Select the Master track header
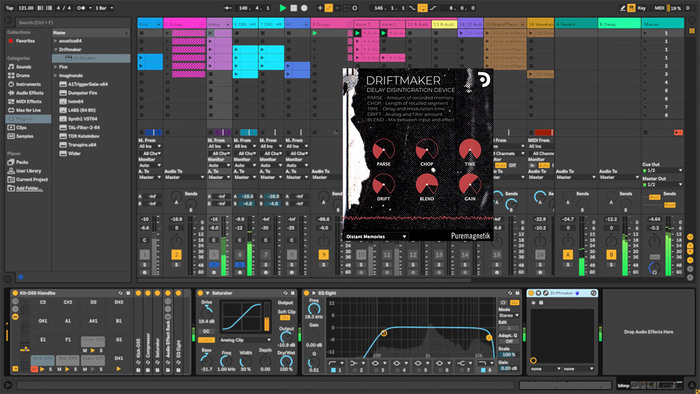Screen dimensions: 700x394 click(x=662, y=24)
